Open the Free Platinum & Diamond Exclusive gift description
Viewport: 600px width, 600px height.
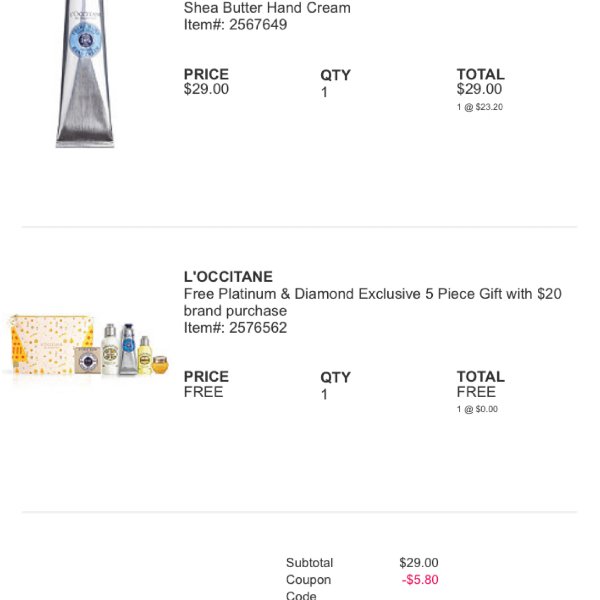(x=372, y=302)
